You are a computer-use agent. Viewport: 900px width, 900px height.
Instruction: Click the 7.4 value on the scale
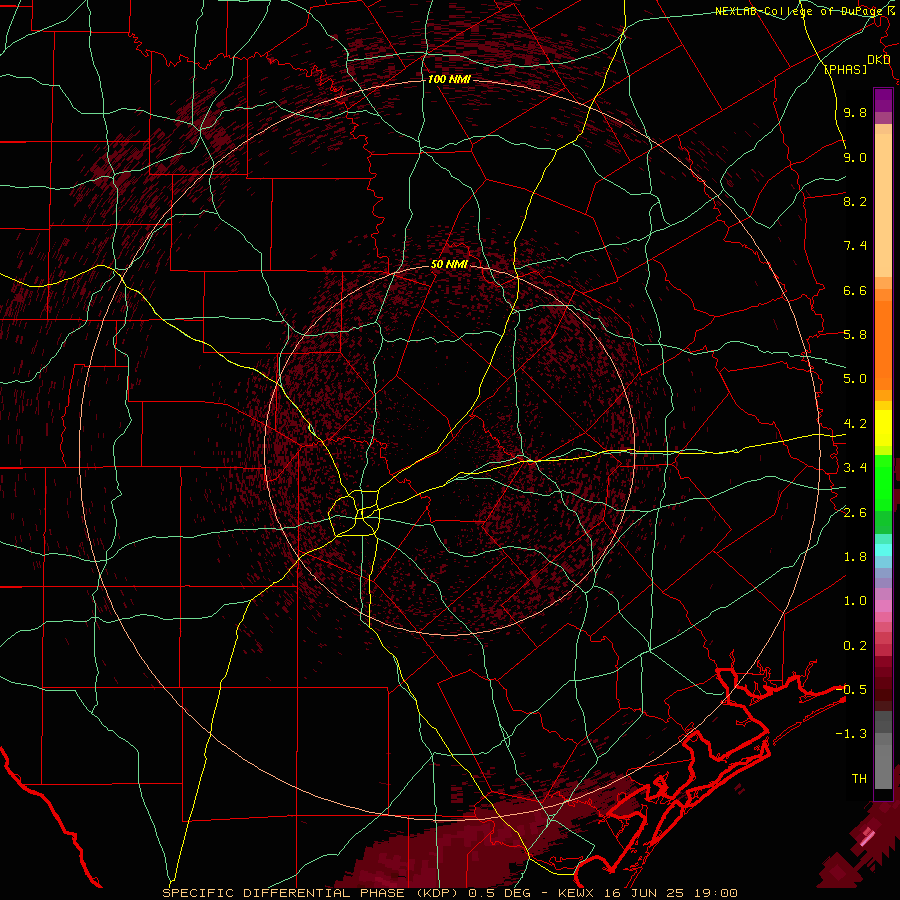point(855,246)
